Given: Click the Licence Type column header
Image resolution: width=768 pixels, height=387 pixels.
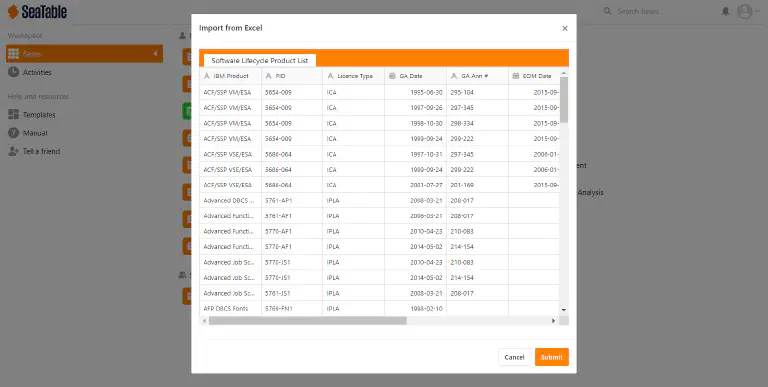Looking at the screenshot, I should pyautogui.click(x=354, y=76).
